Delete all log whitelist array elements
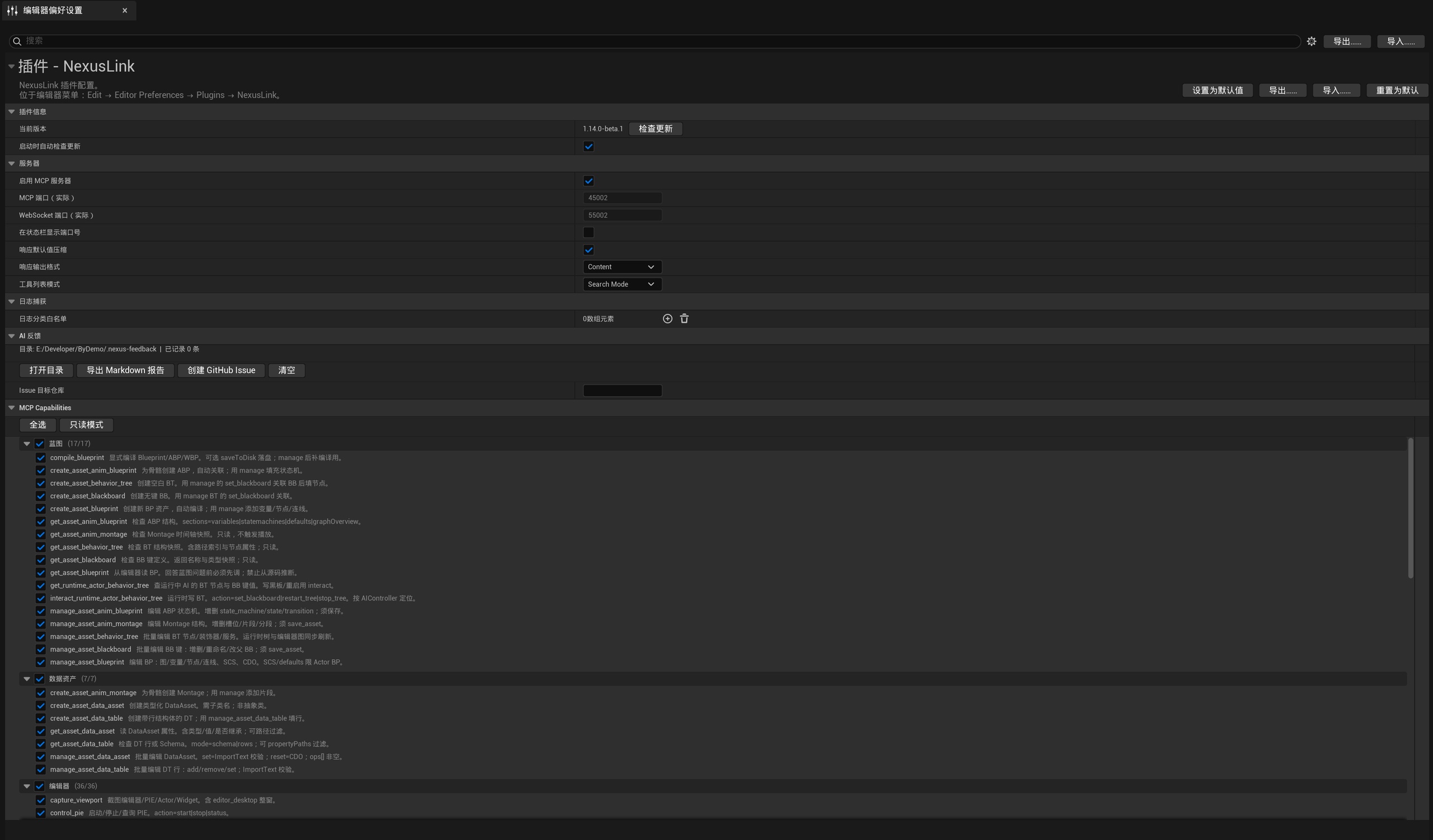 (x=684, y=319)
